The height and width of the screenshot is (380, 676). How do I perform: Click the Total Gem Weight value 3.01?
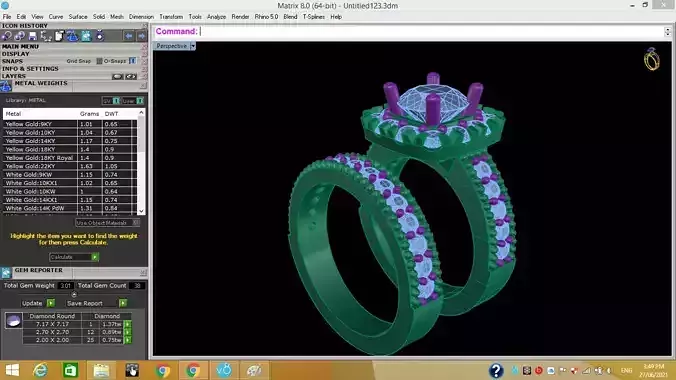(x=65, y=286)
